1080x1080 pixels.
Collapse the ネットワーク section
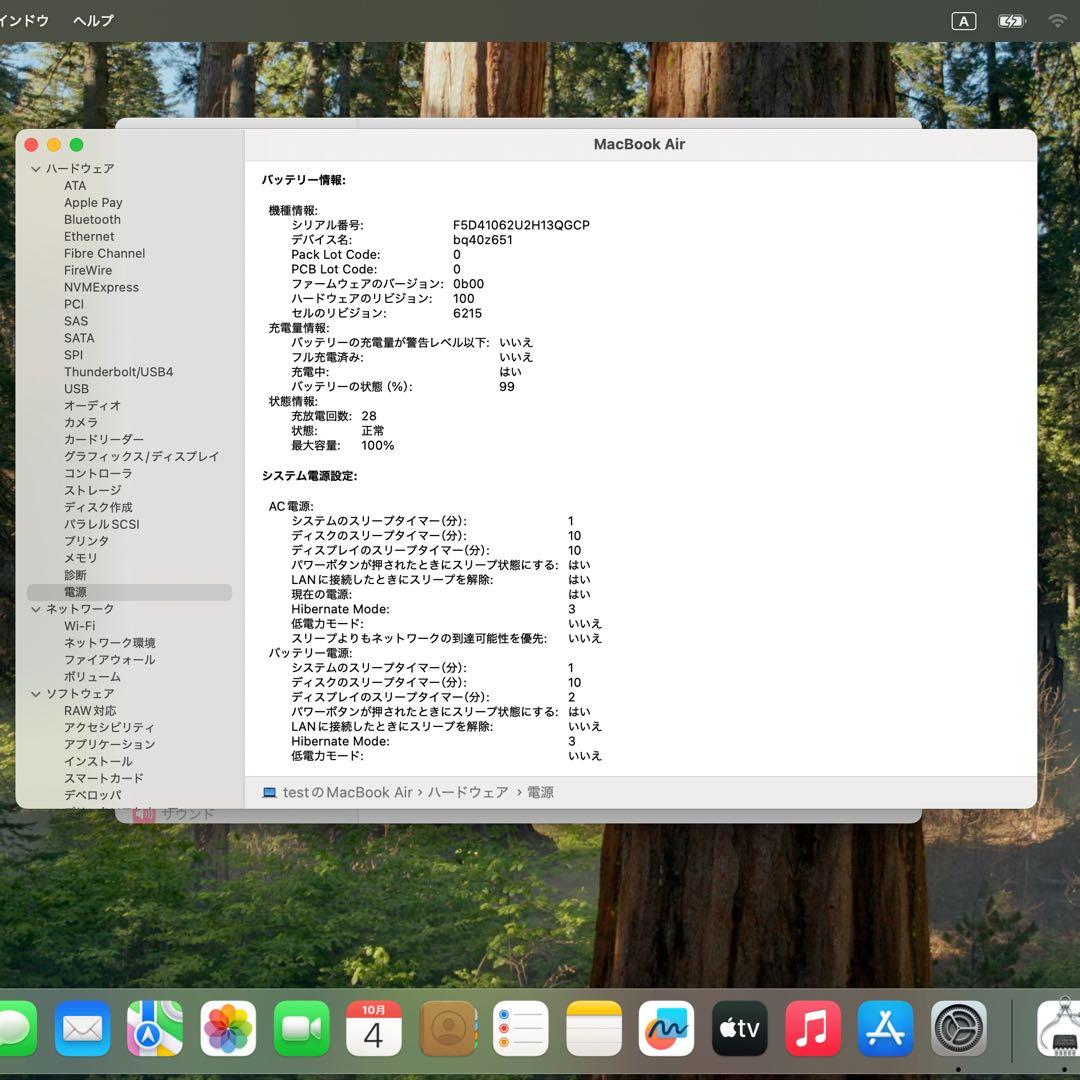click(36, 608)
